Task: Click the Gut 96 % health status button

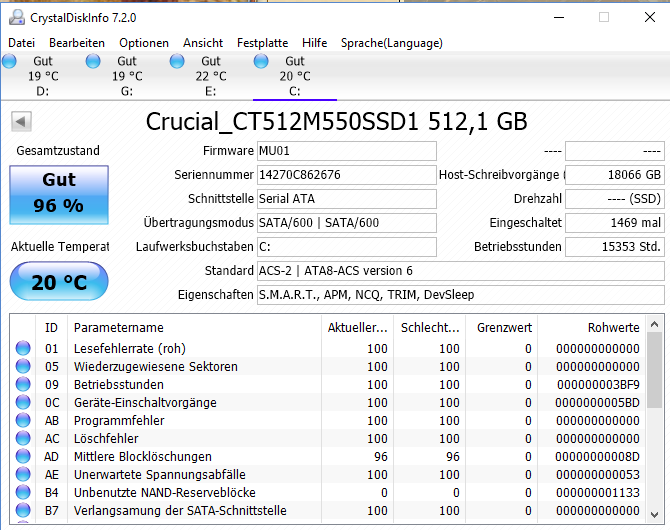Action: pyautogui.click(x=59, y=194)
